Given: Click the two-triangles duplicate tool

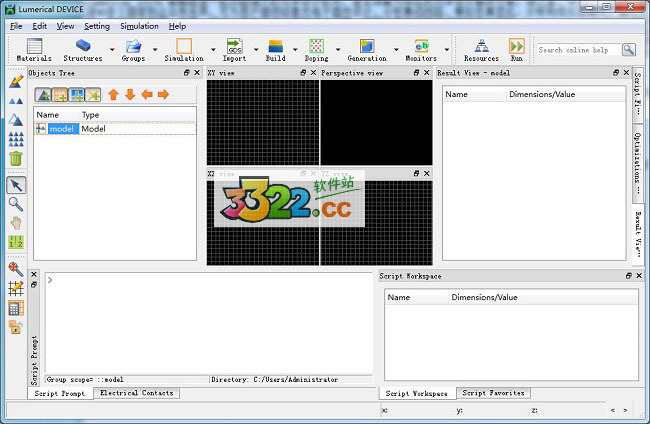Looking at the screenshot, I should pos(16,101).
